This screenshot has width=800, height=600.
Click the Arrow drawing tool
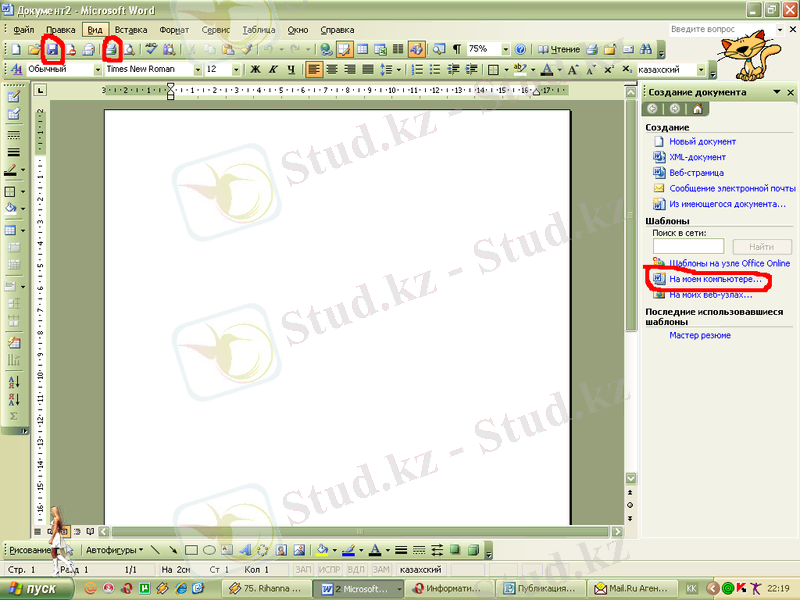(173, 550)
